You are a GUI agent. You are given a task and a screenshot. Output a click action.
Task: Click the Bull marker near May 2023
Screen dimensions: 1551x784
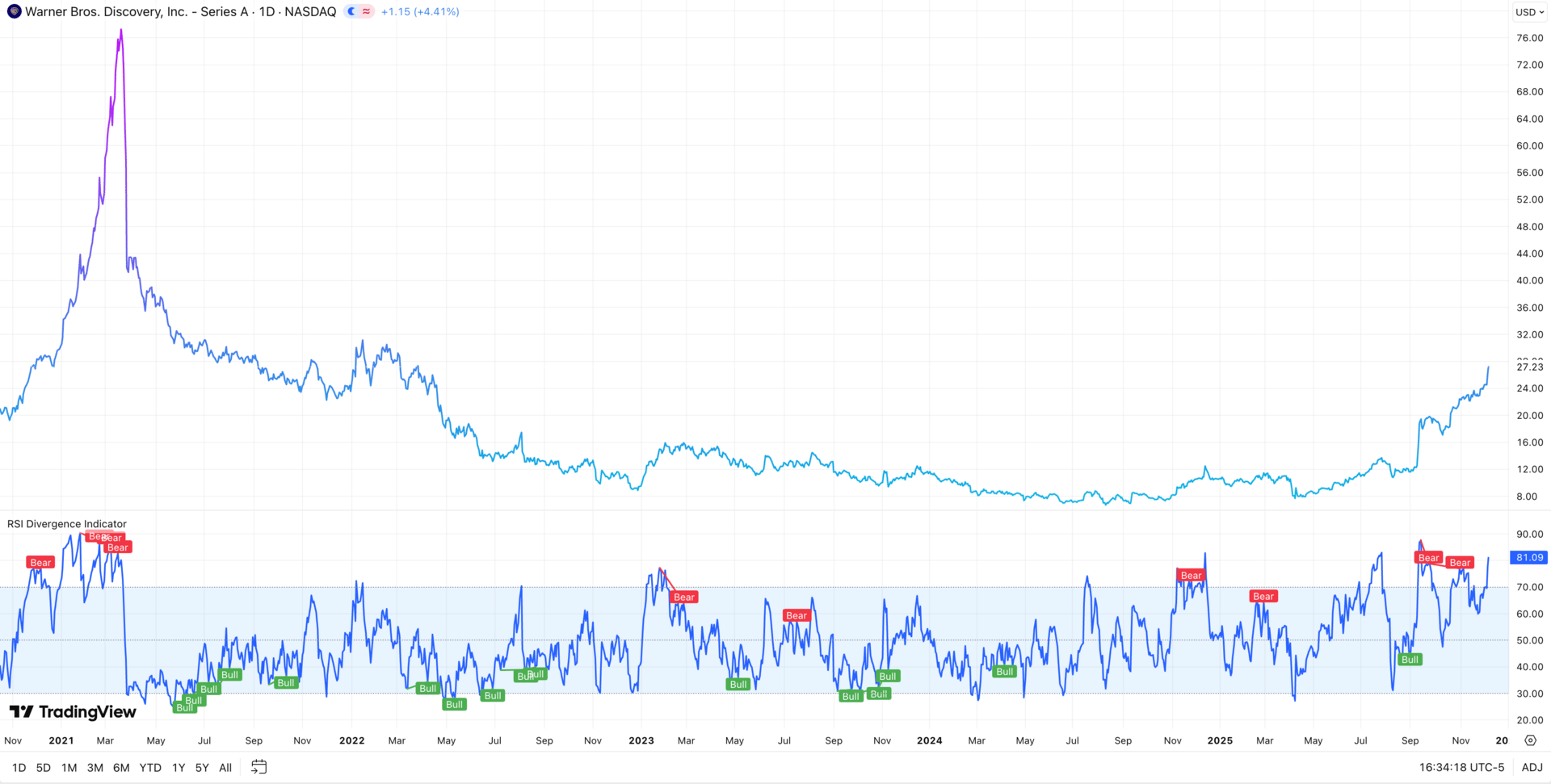pyautogui.click(x=738, y=685)
